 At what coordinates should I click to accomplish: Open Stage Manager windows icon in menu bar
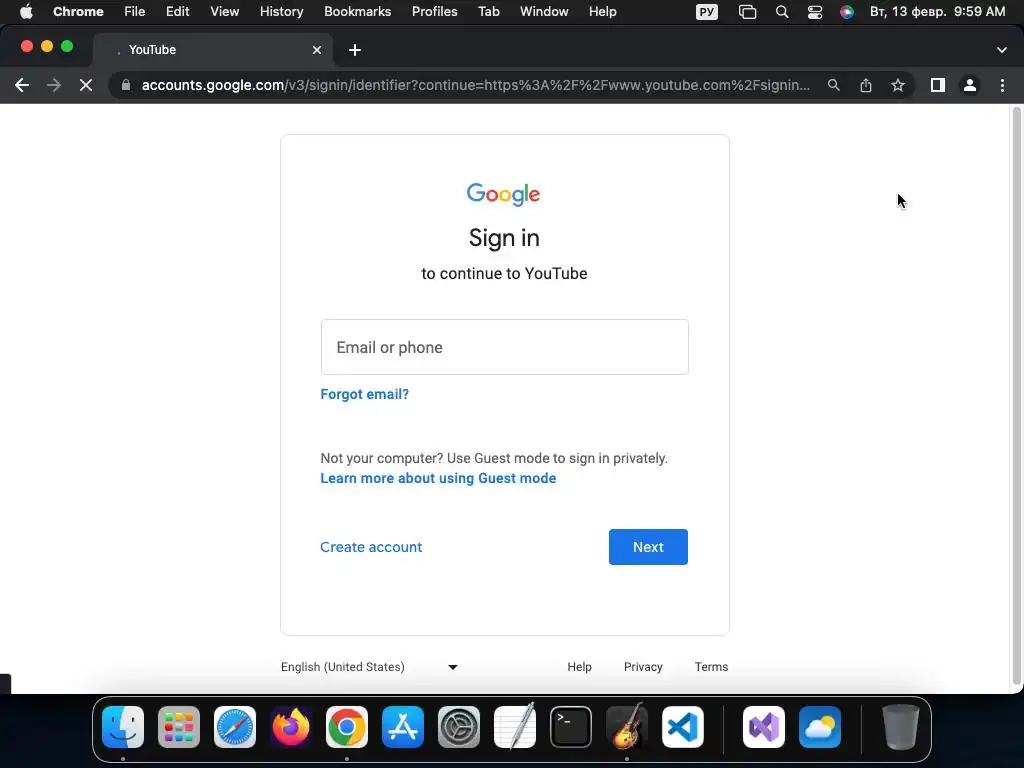(x=747, y=11)
